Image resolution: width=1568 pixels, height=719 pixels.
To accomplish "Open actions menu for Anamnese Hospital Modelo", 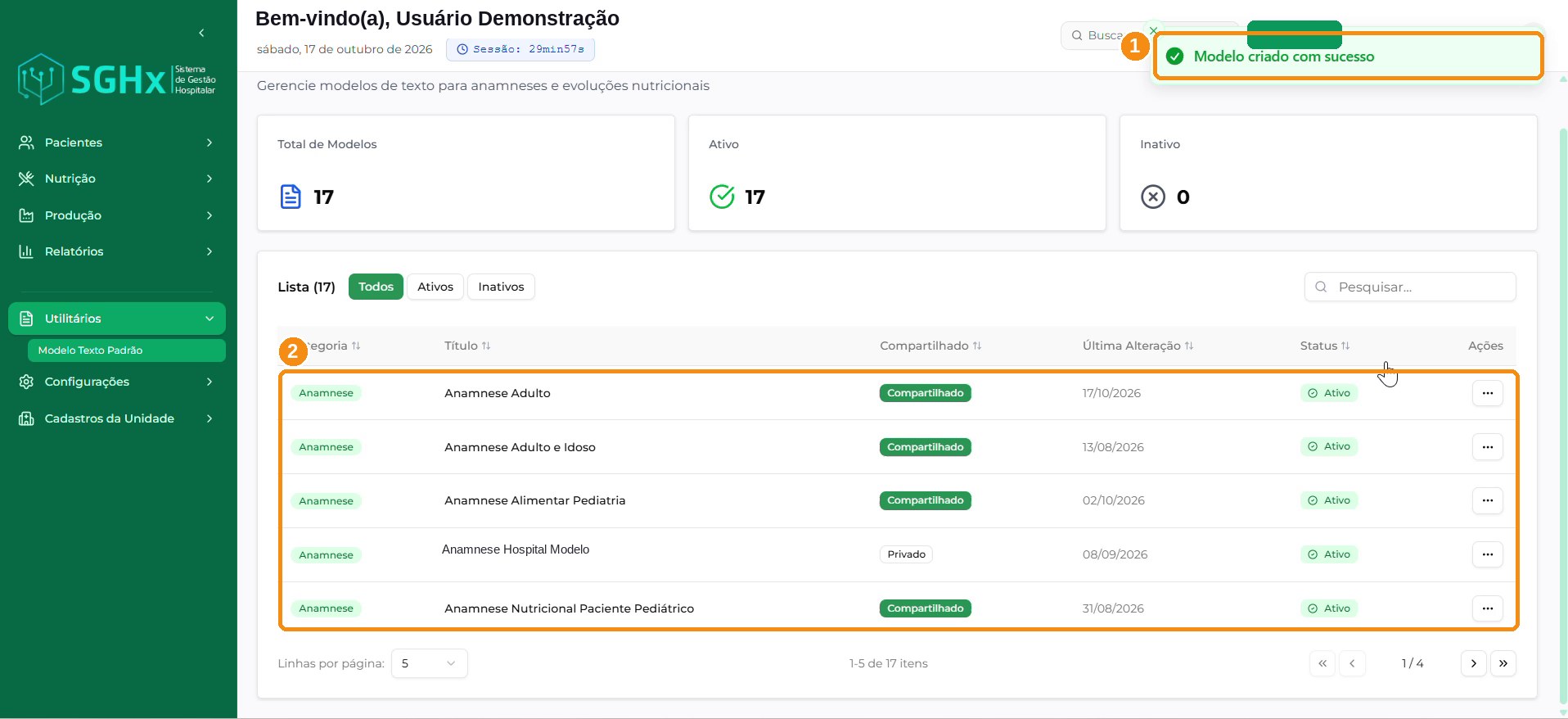I will [x=1487, y=554].
